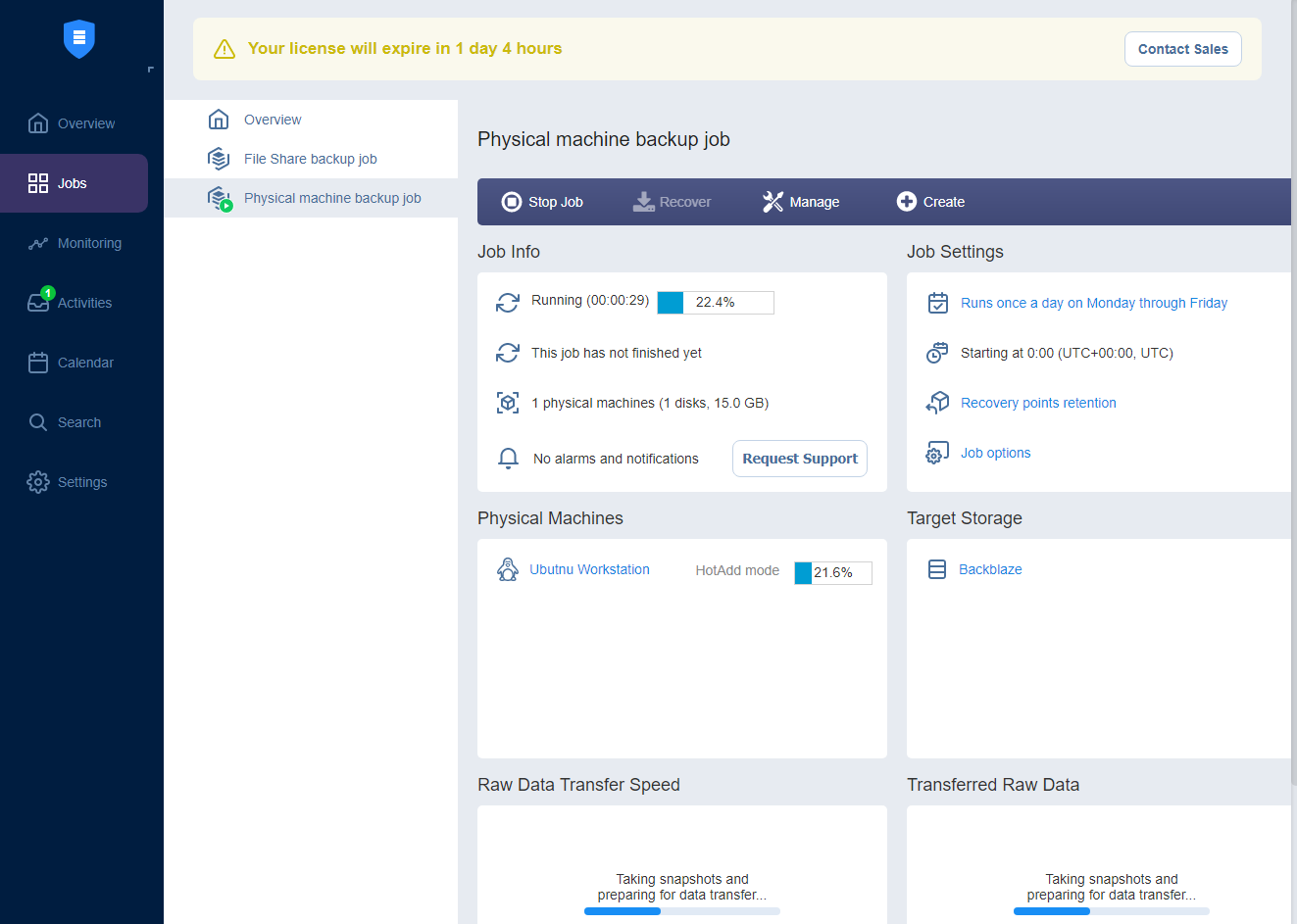Open Settings gear icon in sidebar

38,482
